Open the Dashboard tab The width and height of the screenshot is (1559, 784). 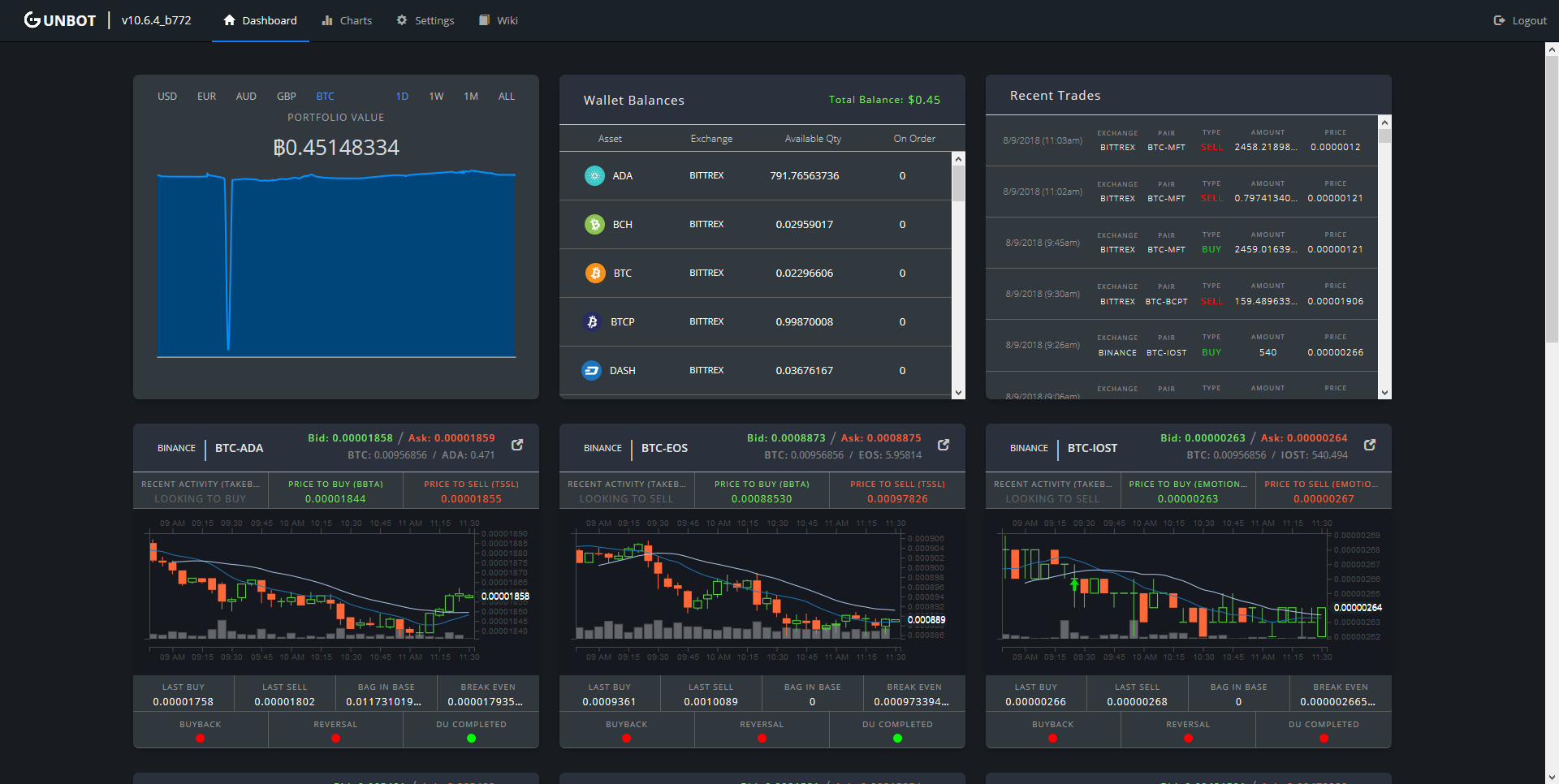(260, 20)
